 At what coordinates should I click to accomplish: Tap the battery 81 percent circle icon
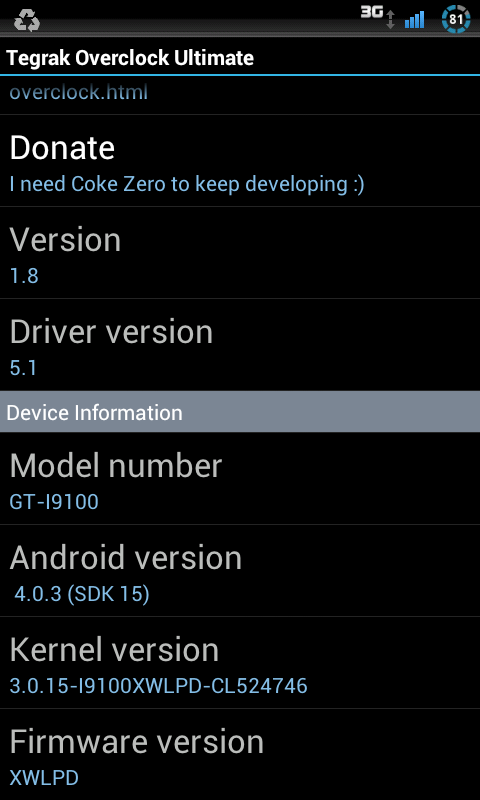coord(456,19)
